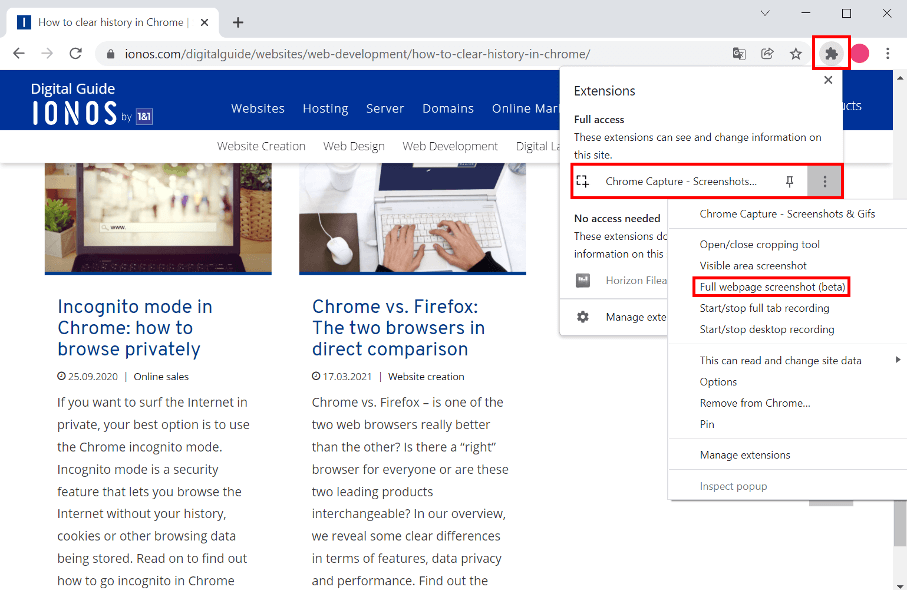This screenshot has height=590, width=908.
Task: Select 'Open/close cropping tool' menu entry
Action: click(x=759, y=244)
